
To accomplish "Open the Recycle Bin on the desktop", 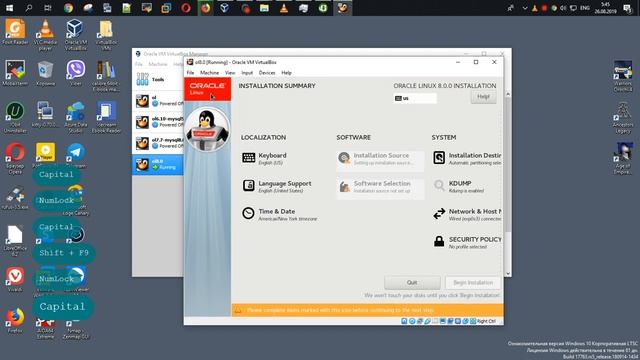I will coord(45,73).
